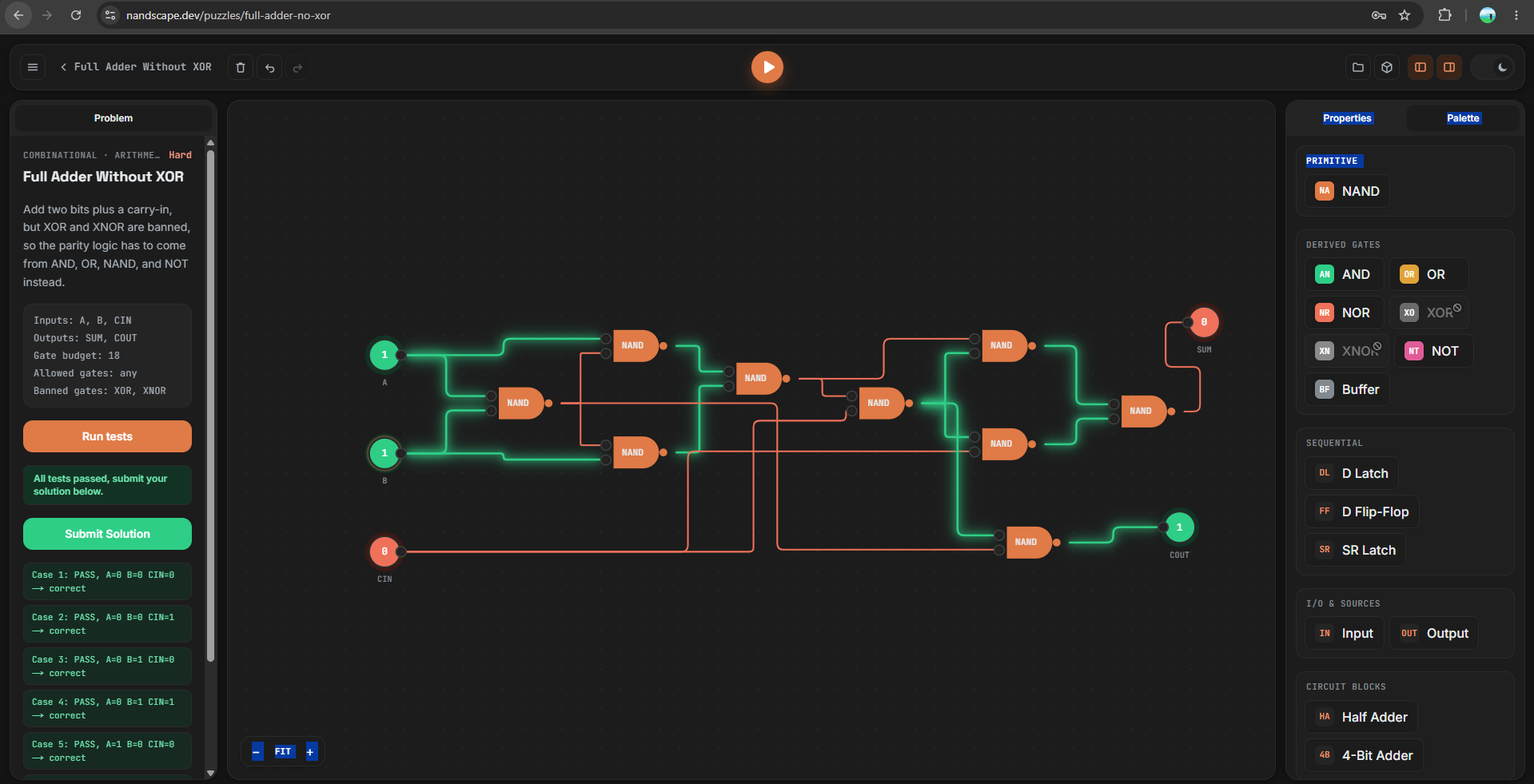Switch the dark mode toggle
This screenshot has height=784, width=1534.
click(x=1493, y=67)
